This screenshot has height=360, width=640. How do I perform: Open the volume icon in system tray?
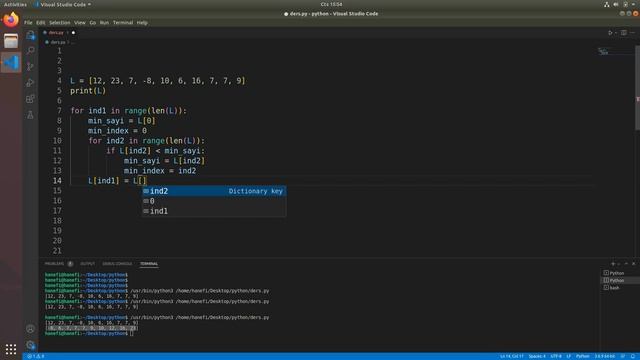coord(616,4)
